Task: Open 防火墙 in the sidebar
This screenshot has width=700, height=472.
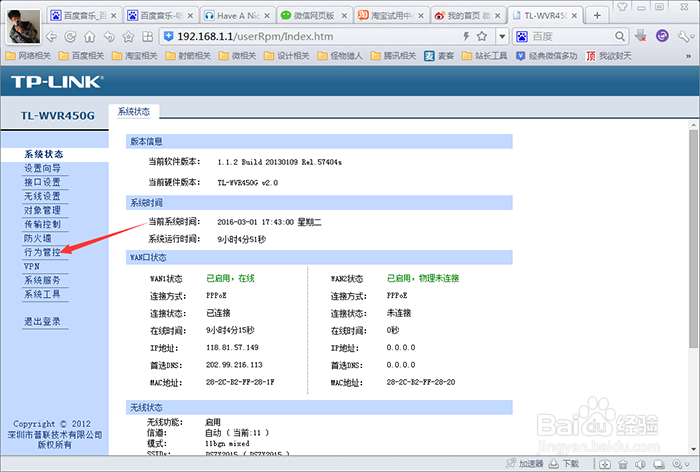Action: pos(38,238)
